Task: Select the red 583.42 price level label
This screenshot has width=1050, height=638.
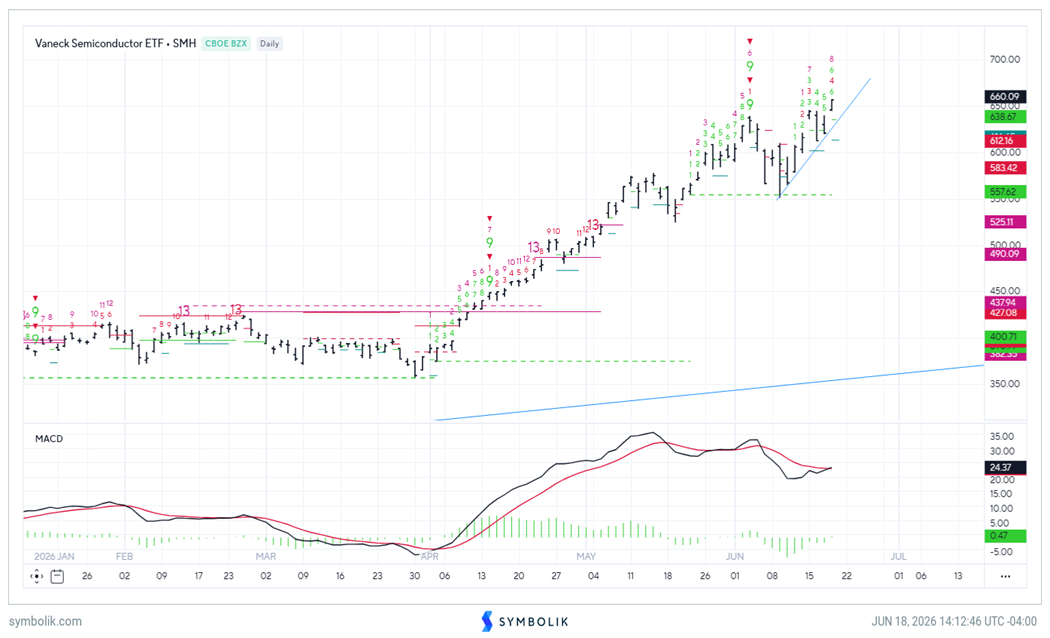Action: coord(1005,168)
